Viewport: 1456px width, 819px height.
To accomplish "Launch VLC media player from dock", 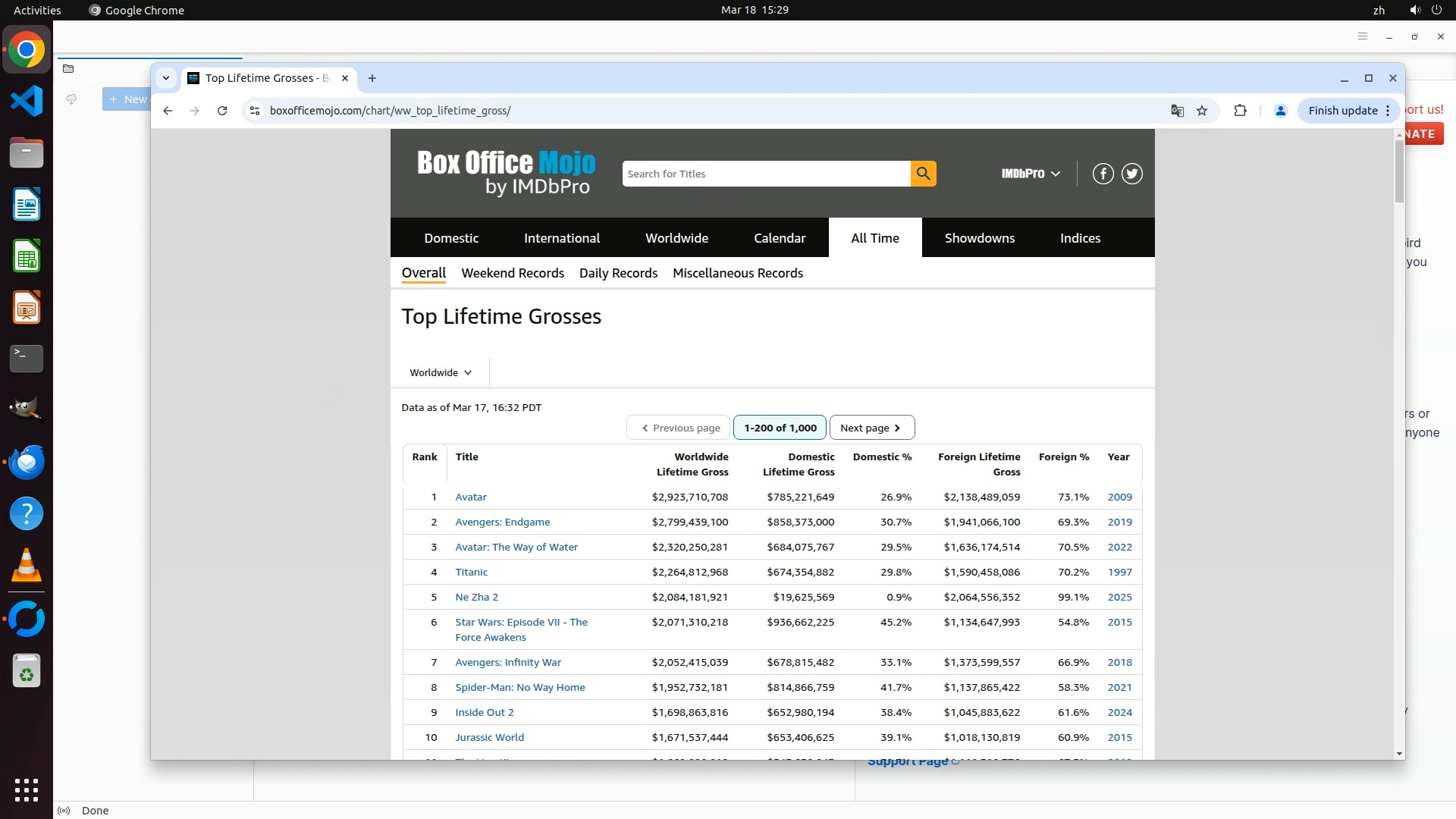I will [x=27, y=566].
